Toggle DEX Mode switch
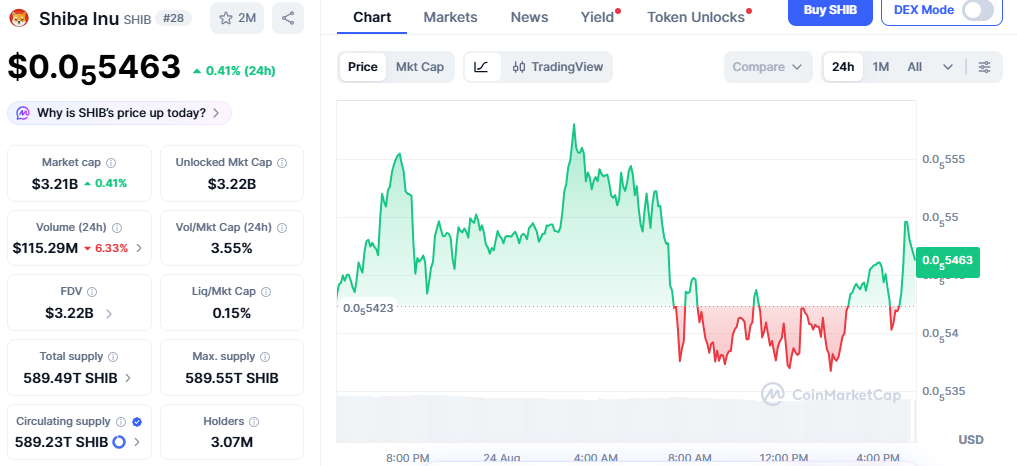1017x466 pixels. pos(978,10)
